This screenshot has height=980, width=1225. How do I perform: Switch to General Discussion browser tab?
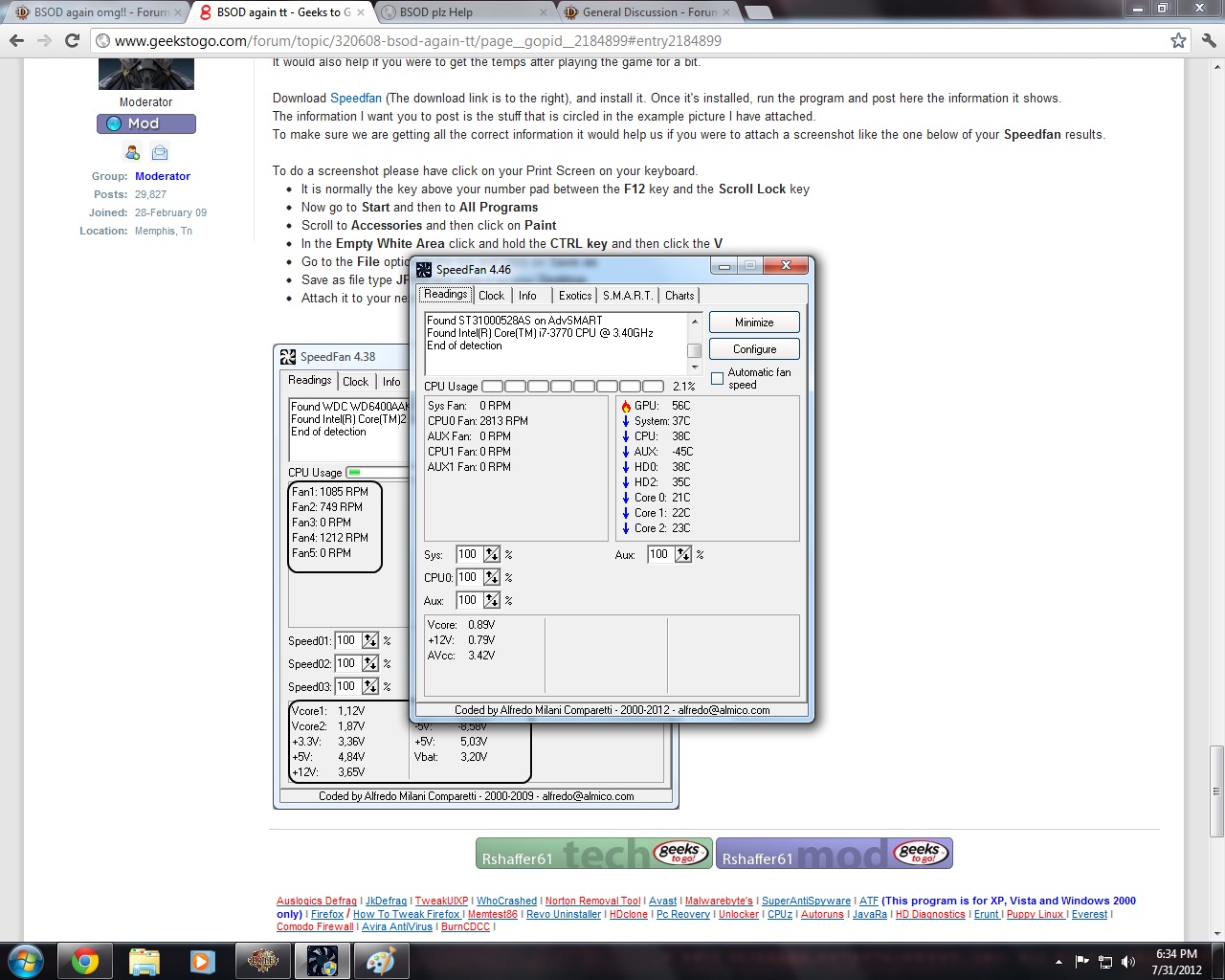point(649,12)
